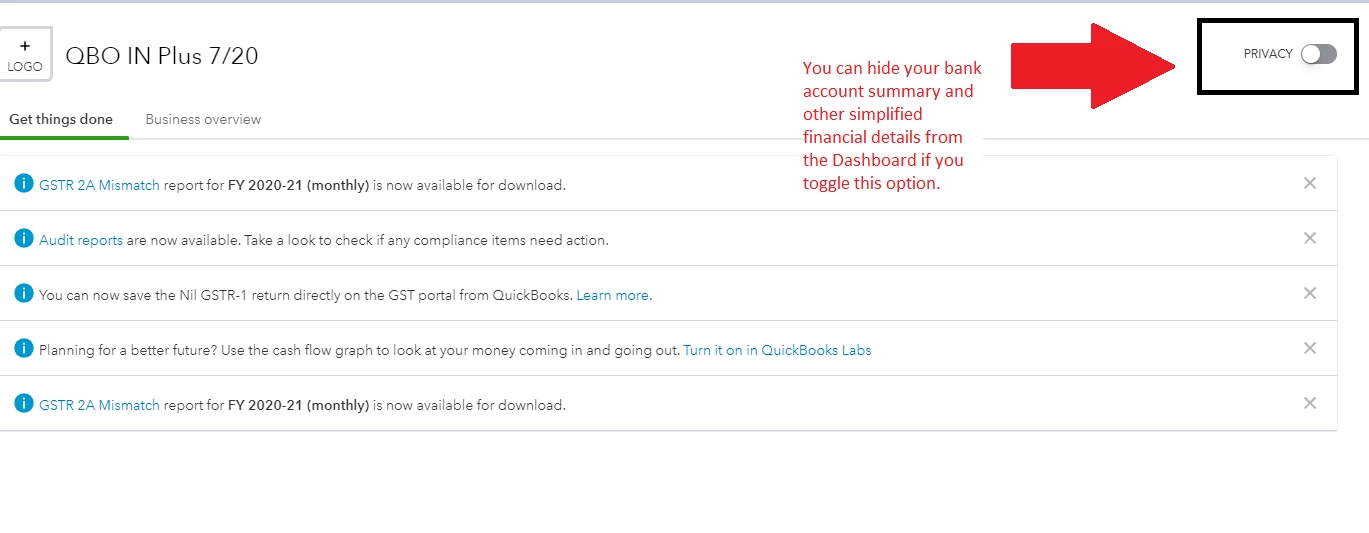
Task: Dismiss the cash flow graph notification
Action: 1310,348
